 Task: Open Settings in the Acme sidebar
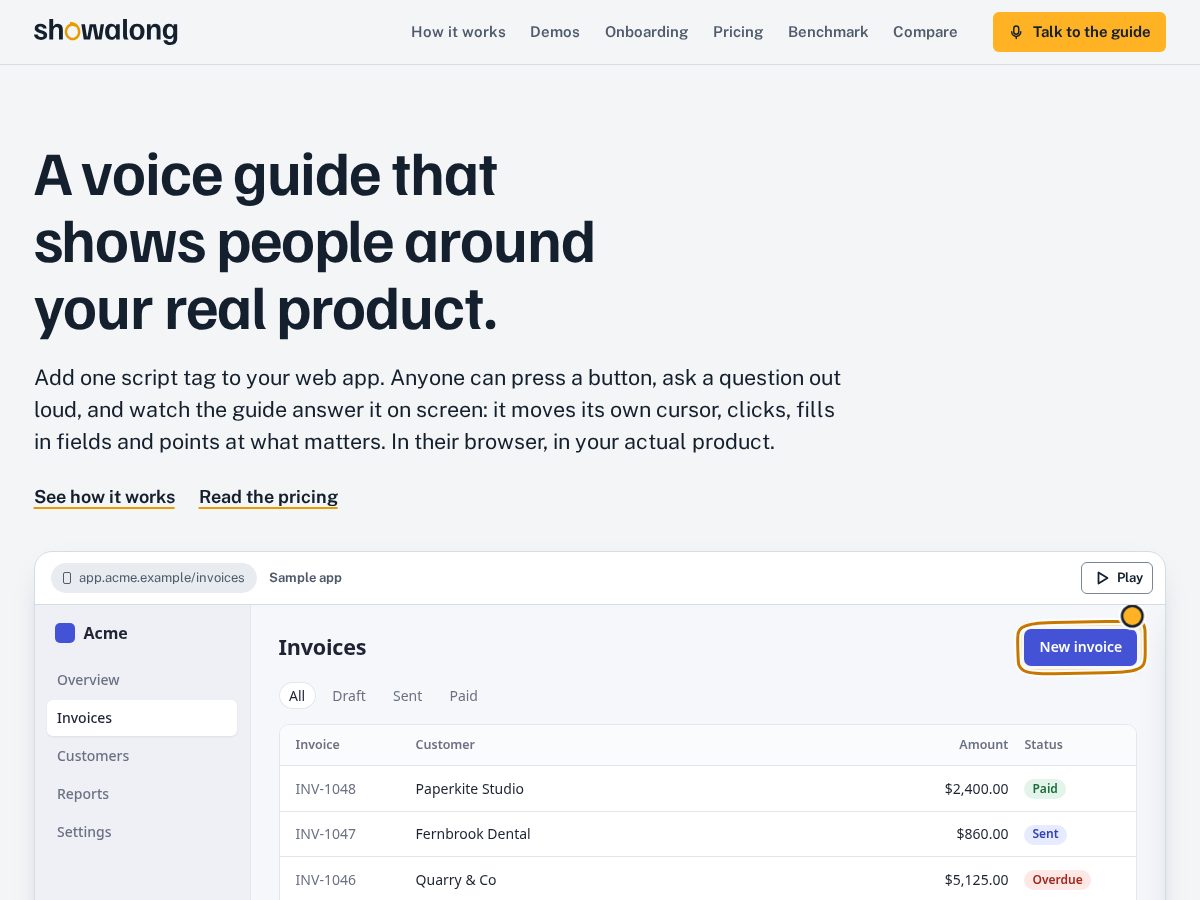(142, 832)
